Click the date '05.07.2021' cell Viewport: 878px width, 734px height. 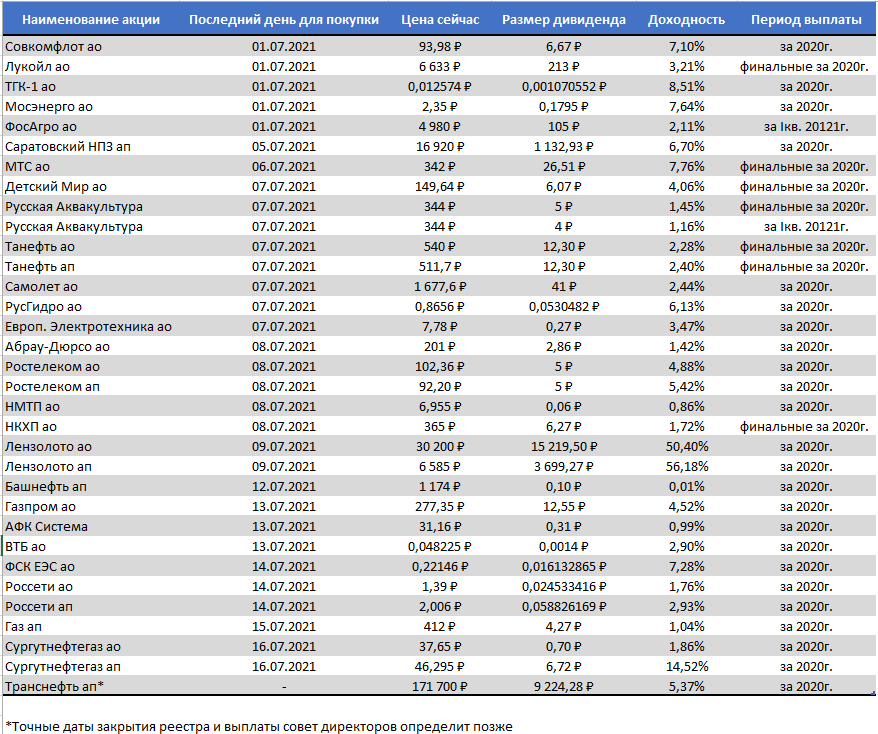pyautogui.click(x=284, y=147)
